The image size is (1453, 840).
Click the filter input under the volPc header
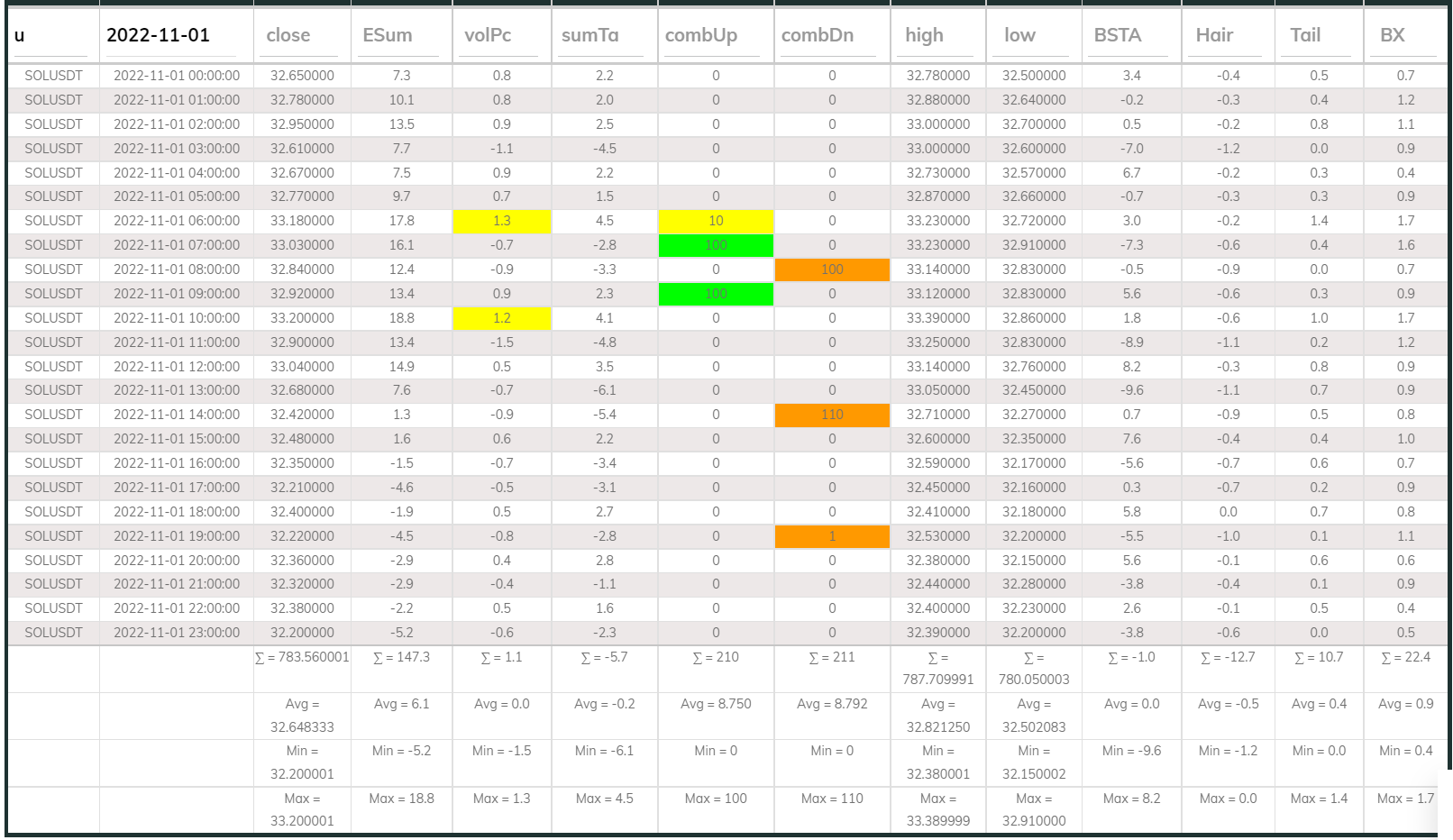500,54
